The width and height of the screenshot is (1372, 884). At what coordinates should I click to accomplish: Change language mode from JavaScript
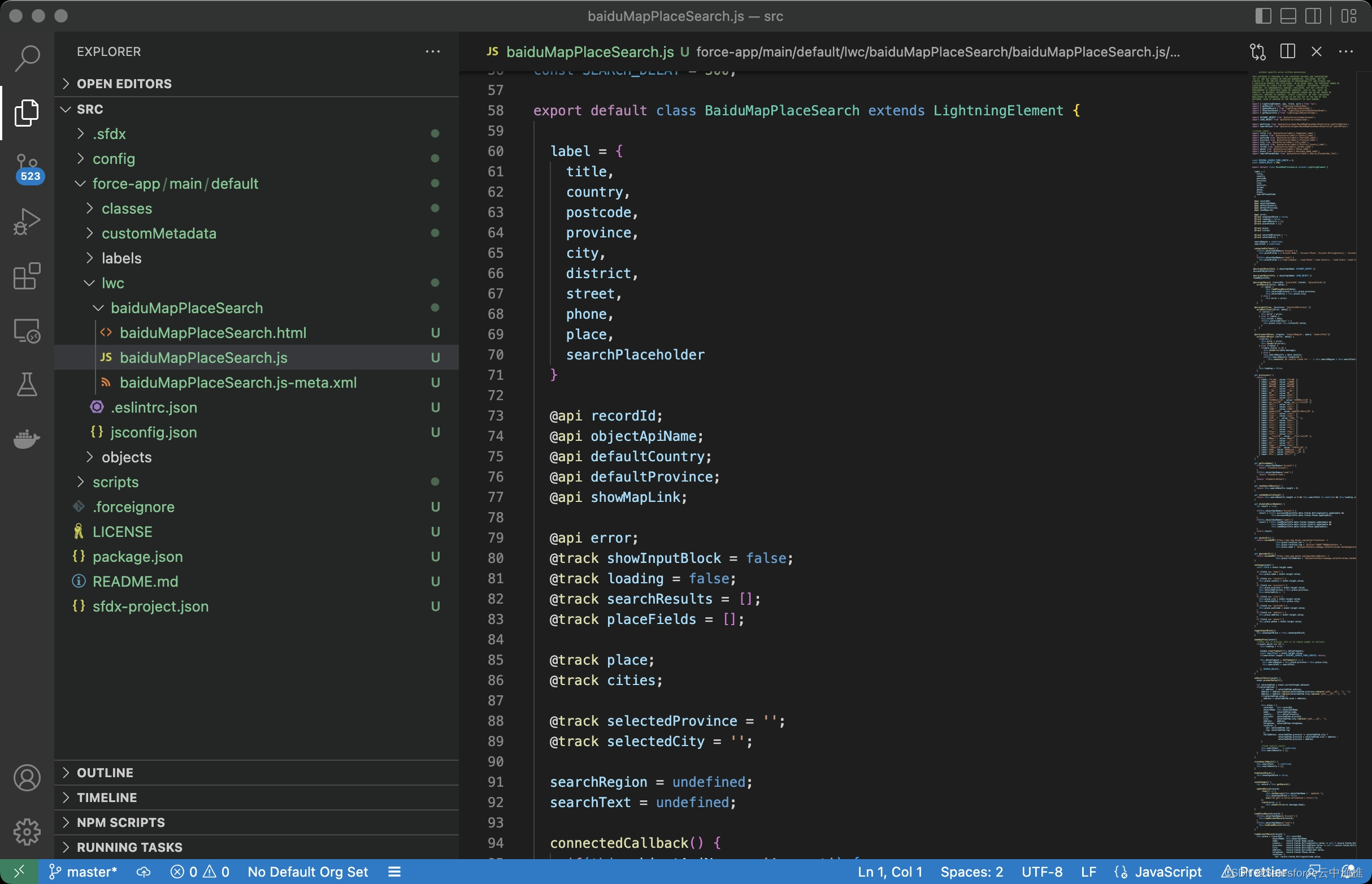(x=1167, y=872)
